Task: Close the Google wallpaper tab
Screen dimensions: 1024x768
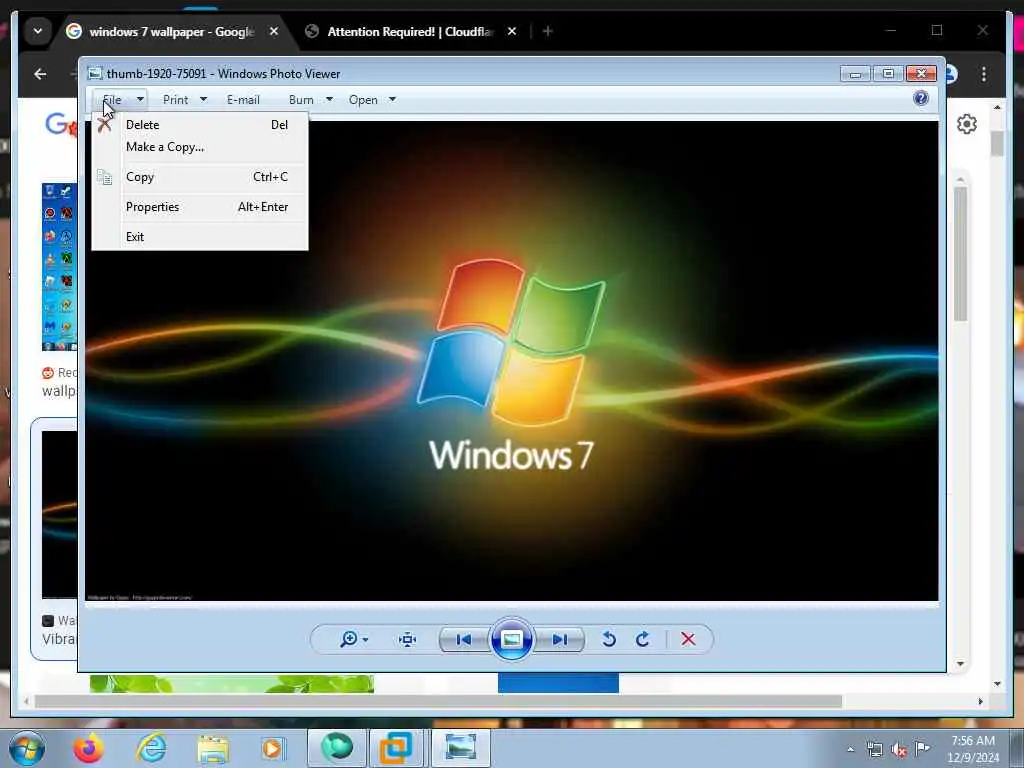Action: [x=274, y=31]
